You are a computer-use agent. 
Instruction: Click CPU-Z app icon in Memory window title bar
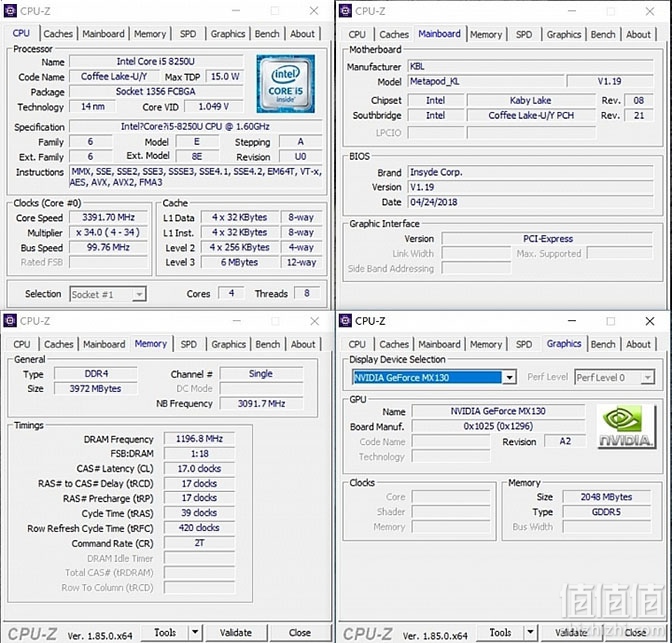pyautogui.click(x=10, y=321)
